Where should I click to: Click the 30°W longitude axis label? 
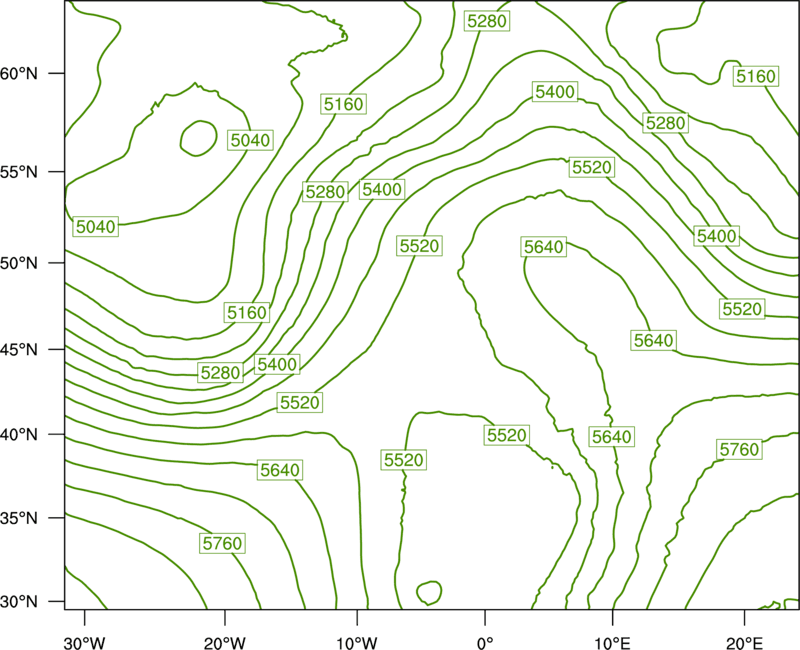(x=84, y=643)
